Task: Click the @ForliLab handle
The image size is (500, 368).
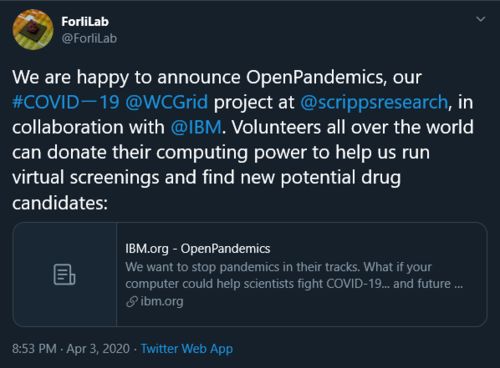Action: tap(89, 38)
